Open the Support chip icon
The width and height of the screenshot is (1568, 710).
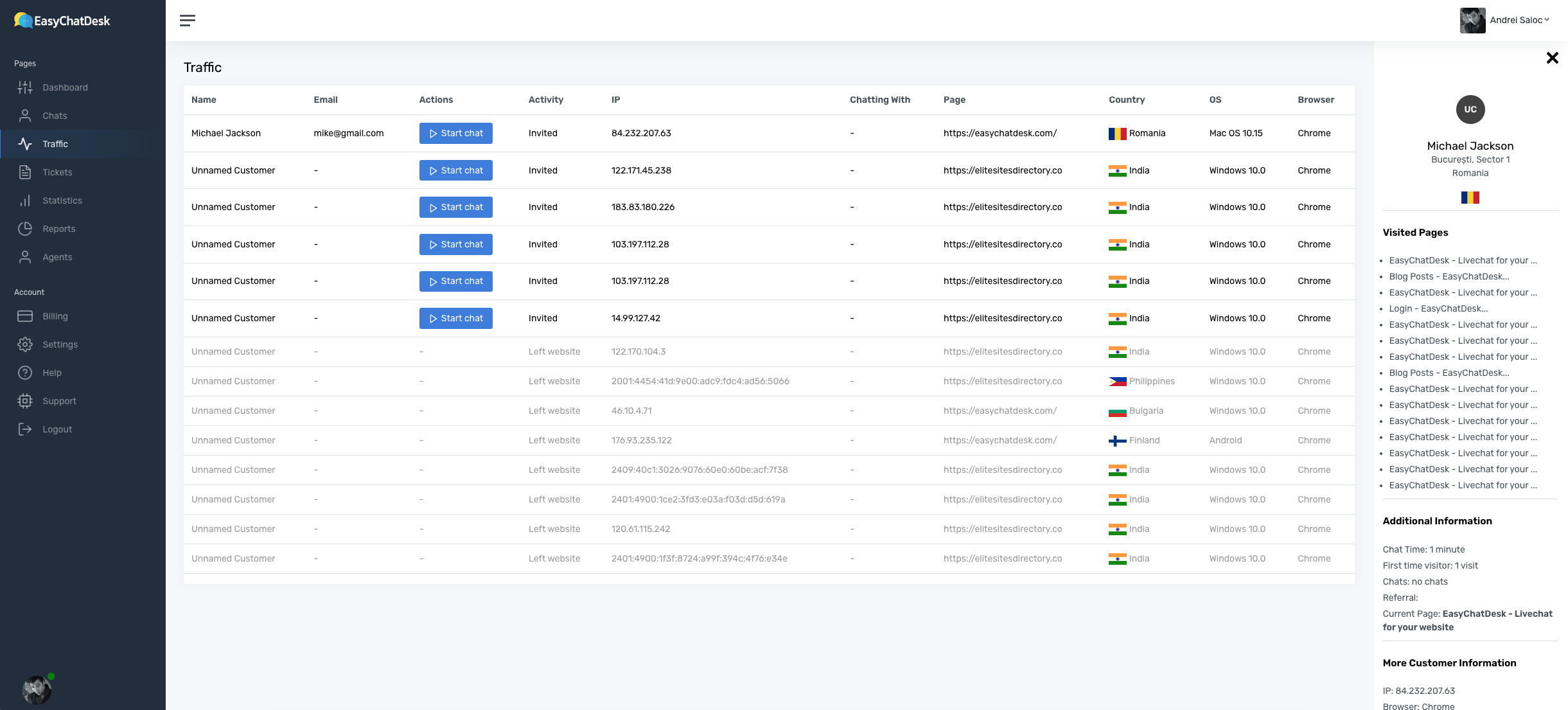(25, 401)
